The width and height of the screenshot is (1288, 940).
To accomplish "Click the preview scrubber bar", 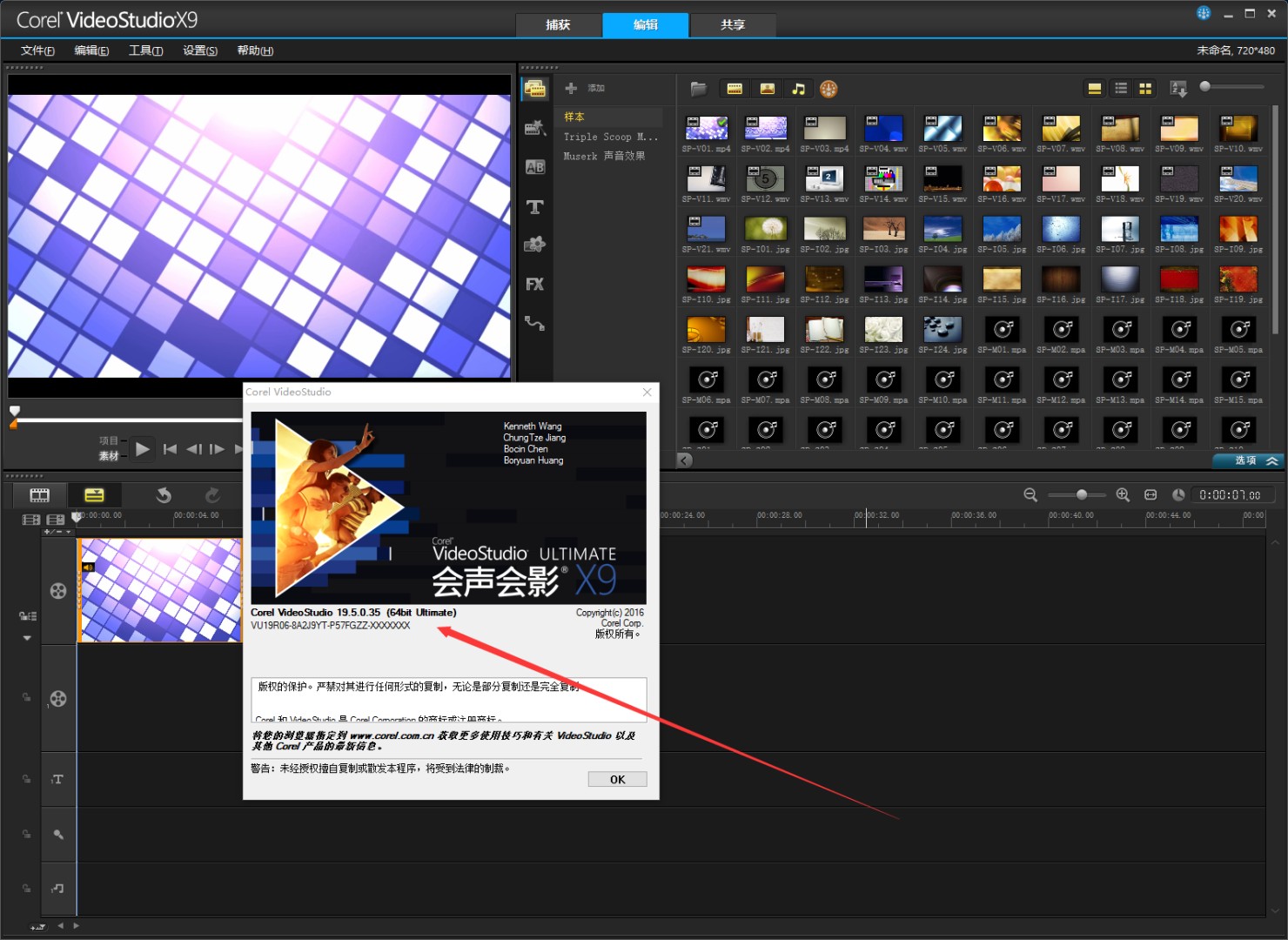I will point(129,421).
